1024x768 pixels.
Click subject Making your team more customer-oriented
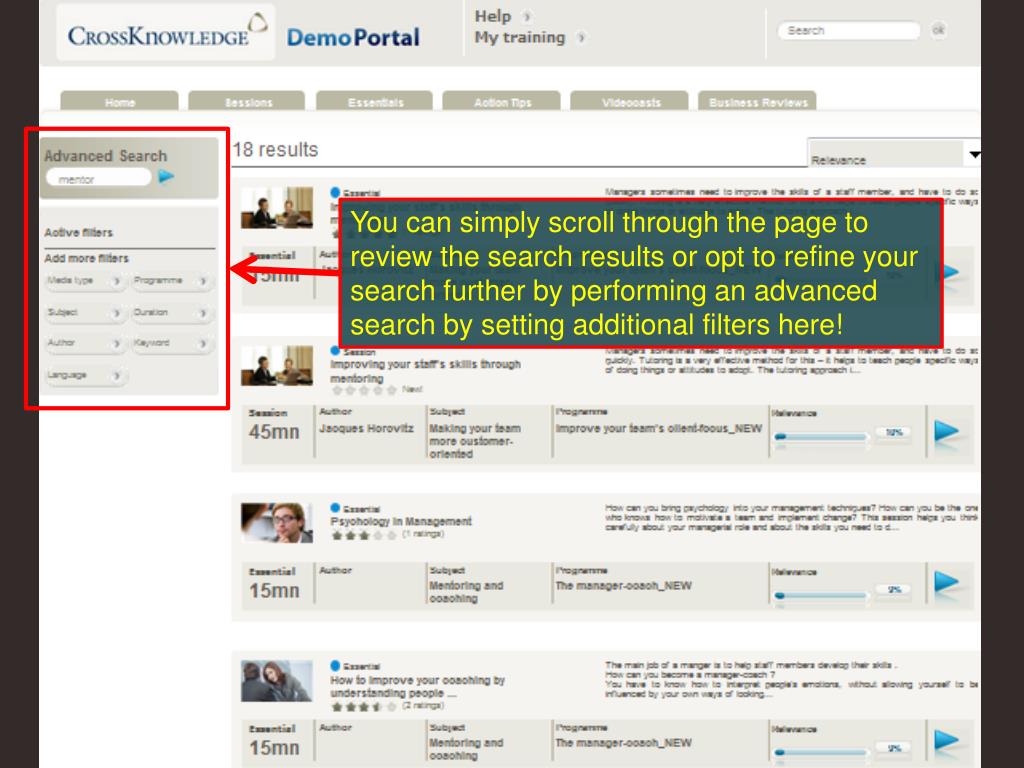coord(475,441)
